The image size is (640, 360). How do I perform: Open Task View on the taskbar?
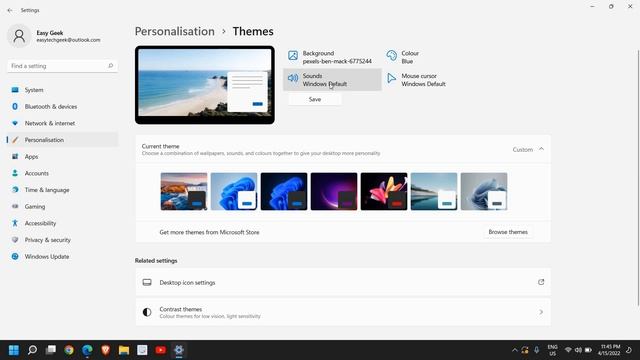point(51,350)
